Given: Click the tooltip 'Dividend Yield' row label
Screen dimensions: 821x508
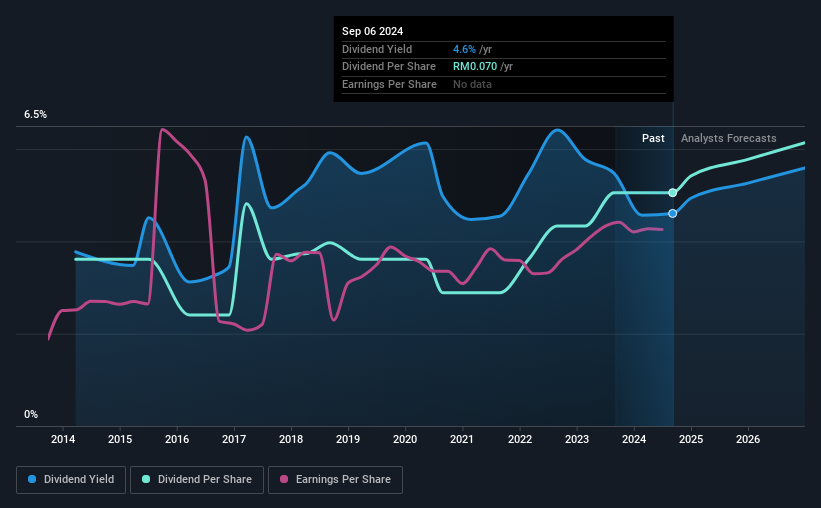Looking at the screenshot, I should [x=377, y=49].
